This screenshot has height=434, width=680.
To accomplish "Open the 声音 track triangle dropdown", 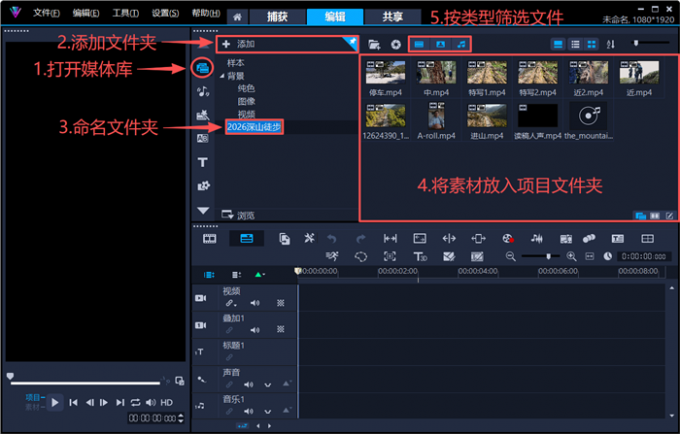I will click(286, 383).
